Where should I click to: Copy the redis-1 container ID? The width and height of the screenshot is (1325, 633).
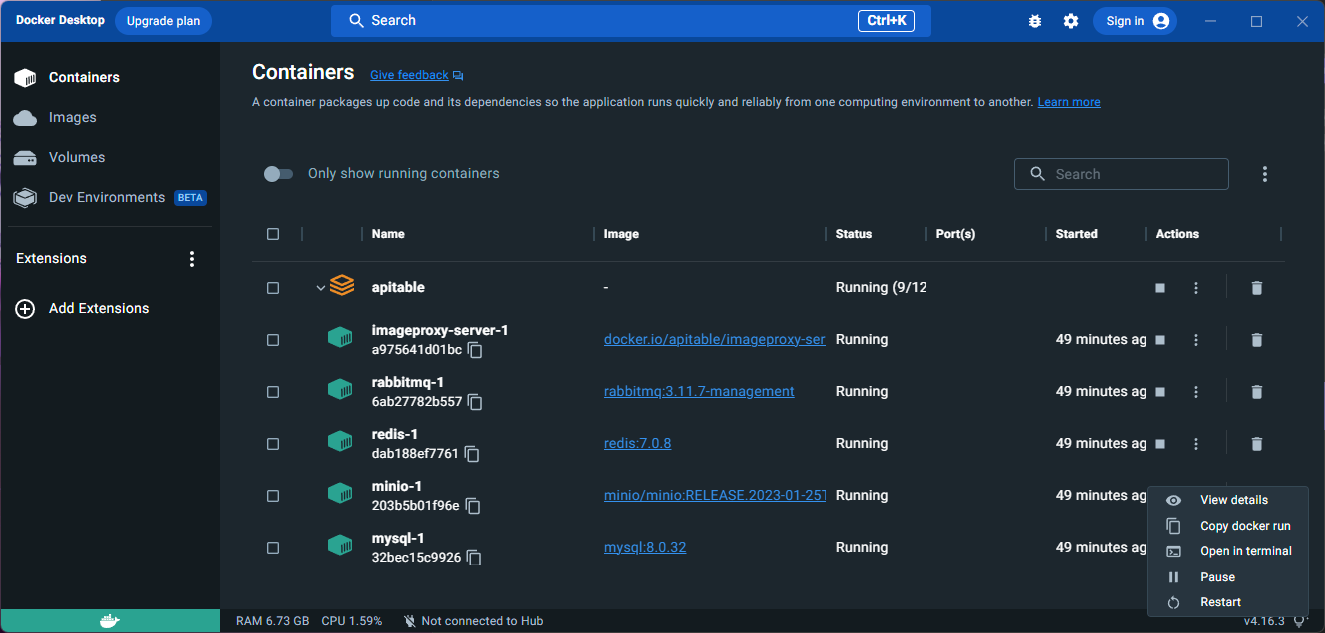tap(472, 454)
